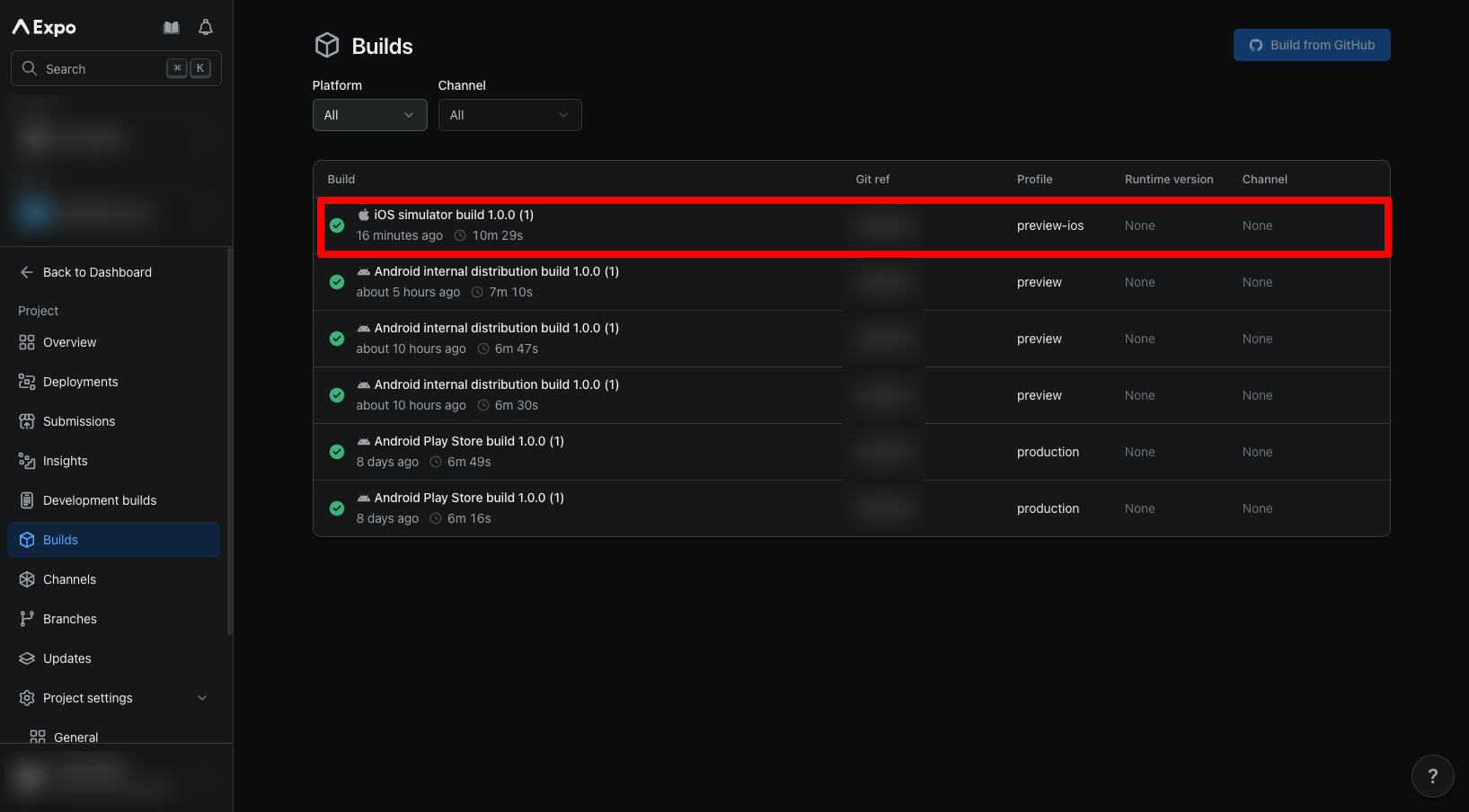This screenshot has height=812, width=1469.
Task: Click the back arrow icon beside Back to Dashboard
Action: click(27, 272)
